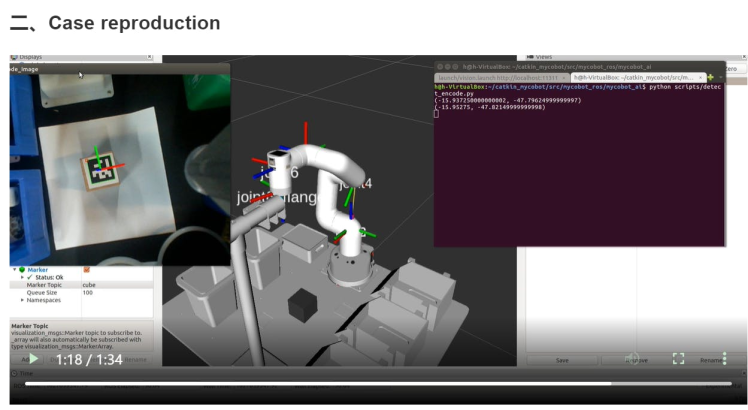
Task: Play the video with the play button
Action: [x=34, y=359]
